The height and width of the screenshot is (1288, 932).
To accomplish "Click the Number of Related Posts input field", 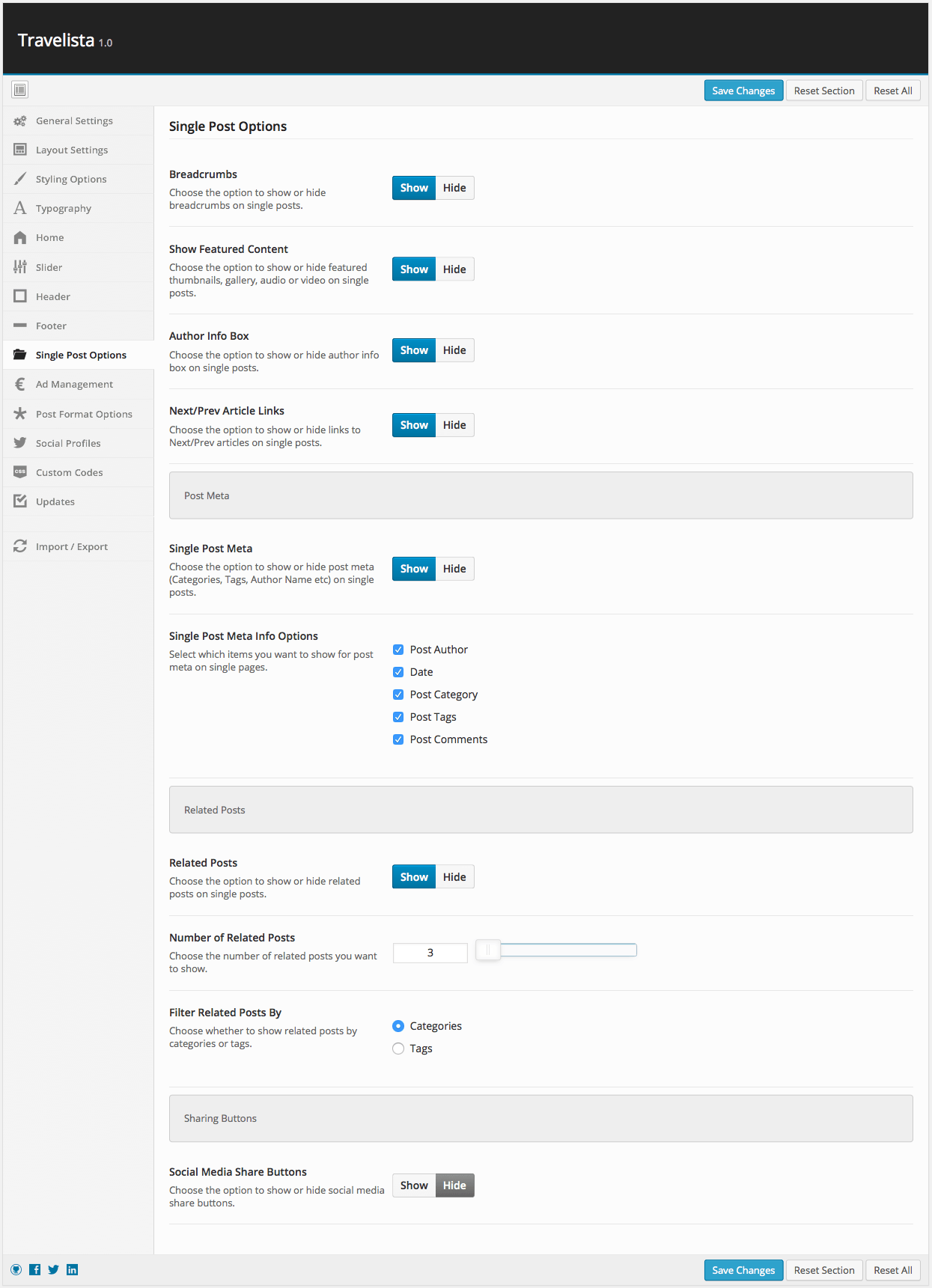I will (430, 953).
